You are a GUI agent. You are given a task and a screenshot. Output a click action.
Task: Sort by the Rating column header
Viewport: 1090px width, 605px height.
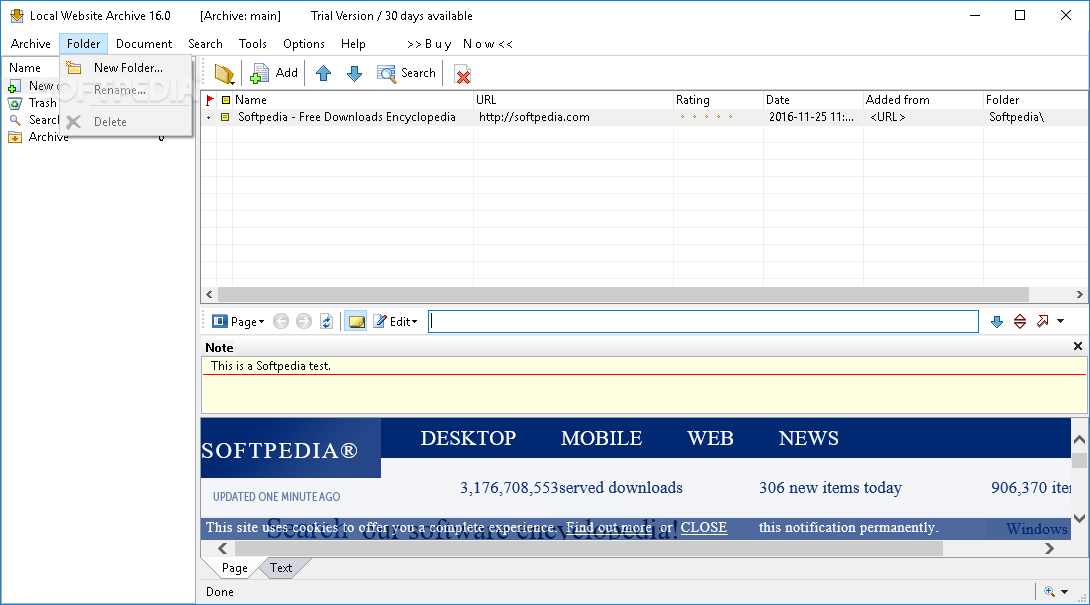(x=718, y=99)
